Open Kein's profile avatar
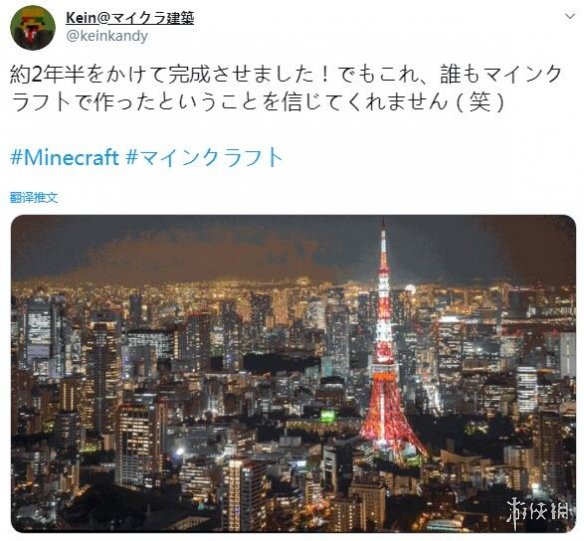The height and width of the screenshot is (541, 584). [33, 28]
